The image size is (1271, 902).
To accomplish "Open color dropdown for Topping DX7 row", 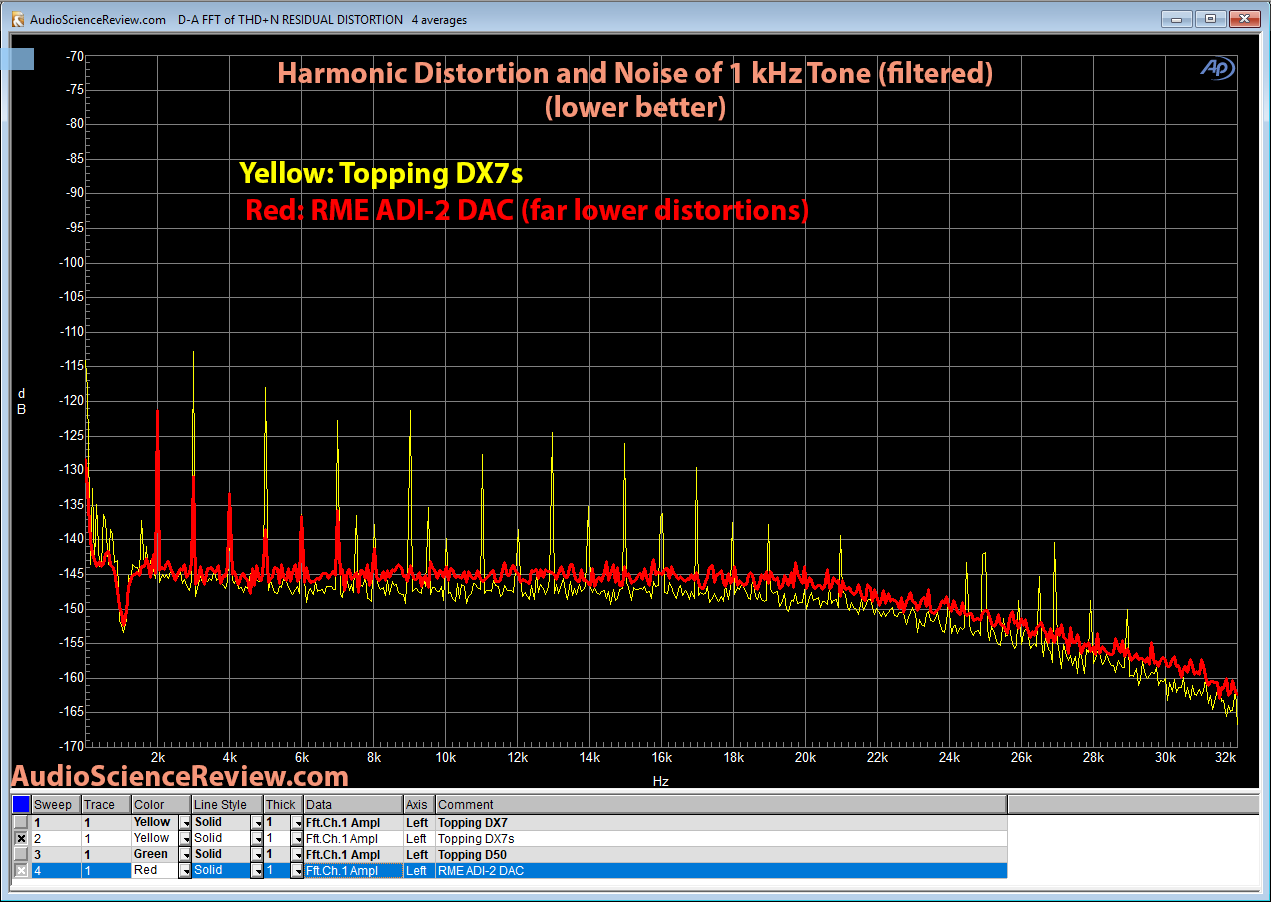I will pos(184,822).
